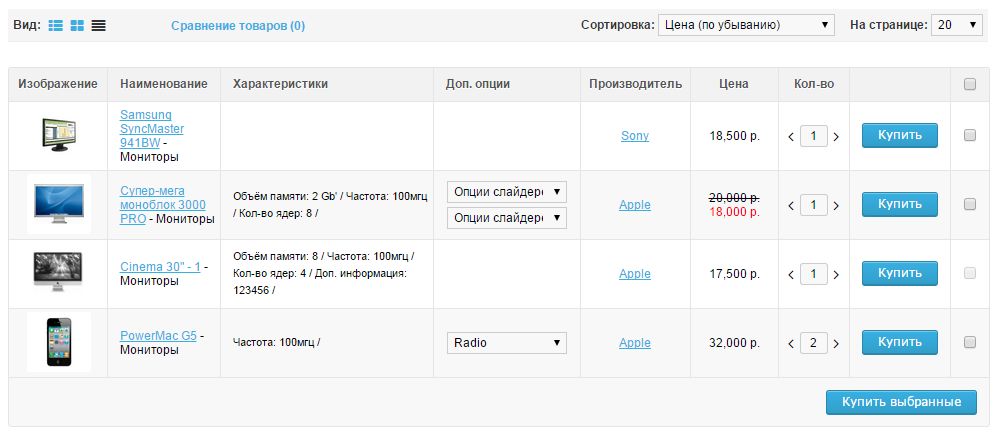The height and width of the screenshot is (435, 1000).
Task: Open first Опции слайдера dropdown
Action: 506,191
